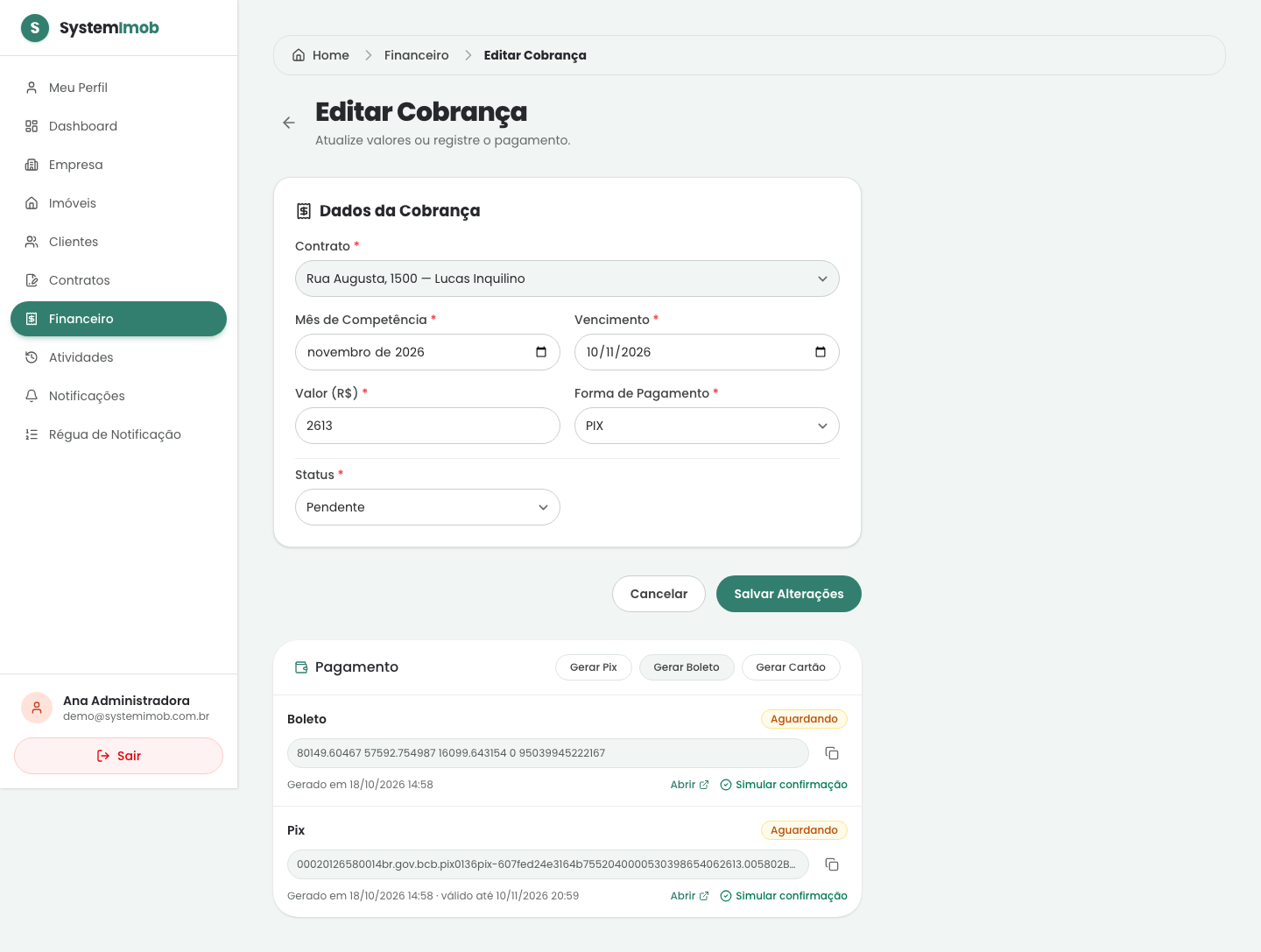Click the Pix code text field
1261x952 pixels.
[x=548, y=864]
